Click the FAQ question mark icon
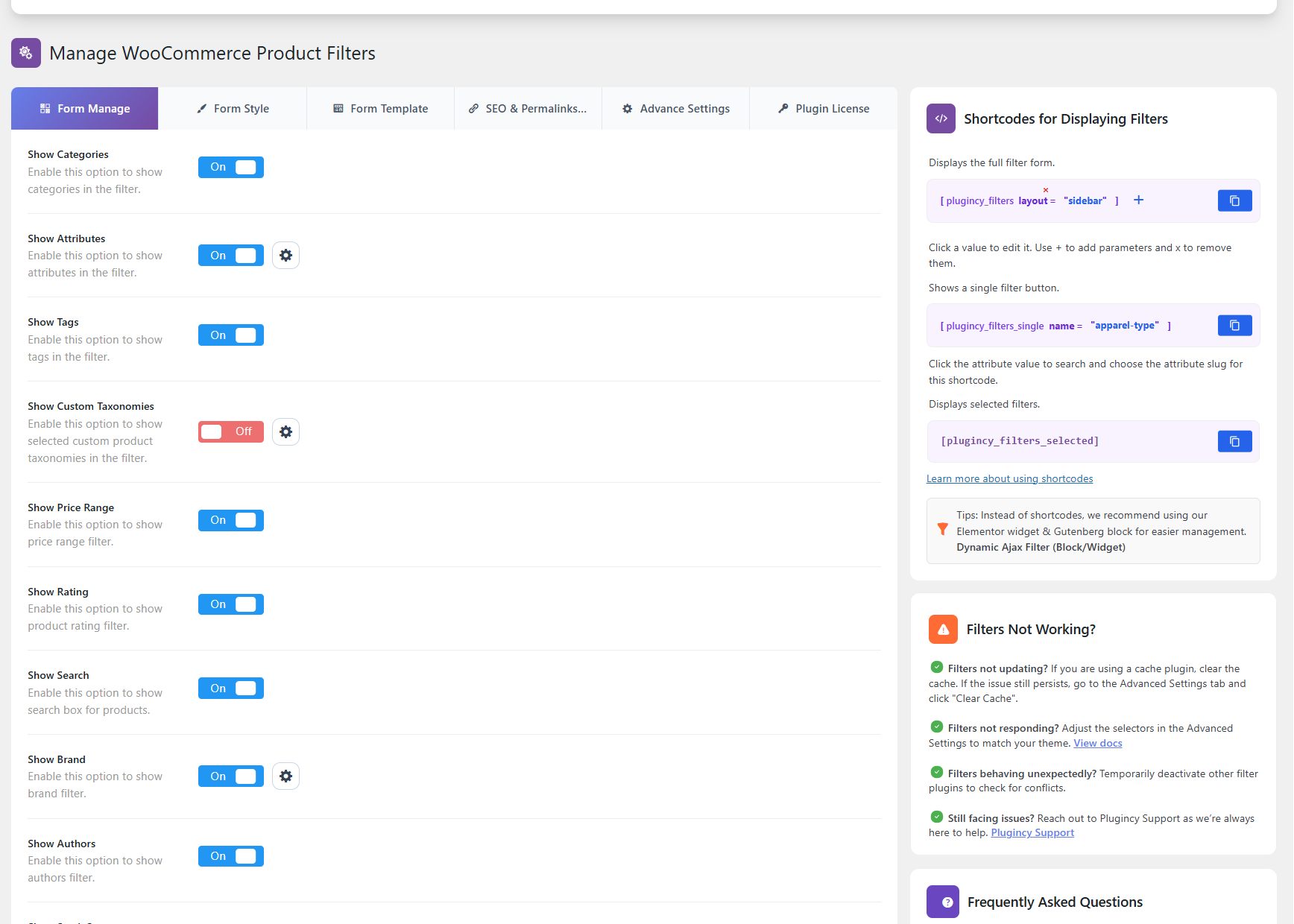Screen dimensions: 1294x924 (943, 902)
